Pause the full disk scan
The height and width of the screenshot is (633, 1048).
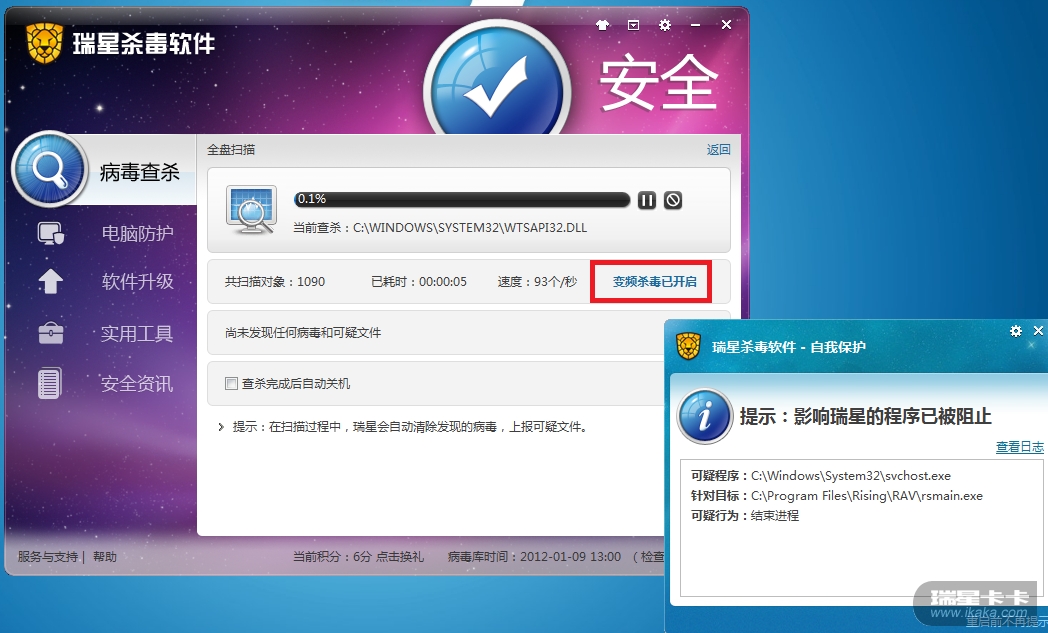(646, 200)
